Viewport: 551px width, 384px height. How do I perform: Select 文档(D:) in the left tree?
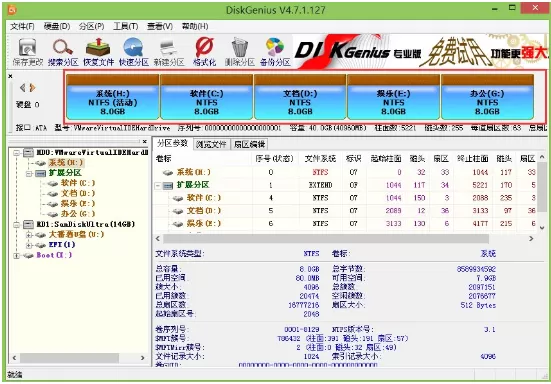(x=78, y=193)
